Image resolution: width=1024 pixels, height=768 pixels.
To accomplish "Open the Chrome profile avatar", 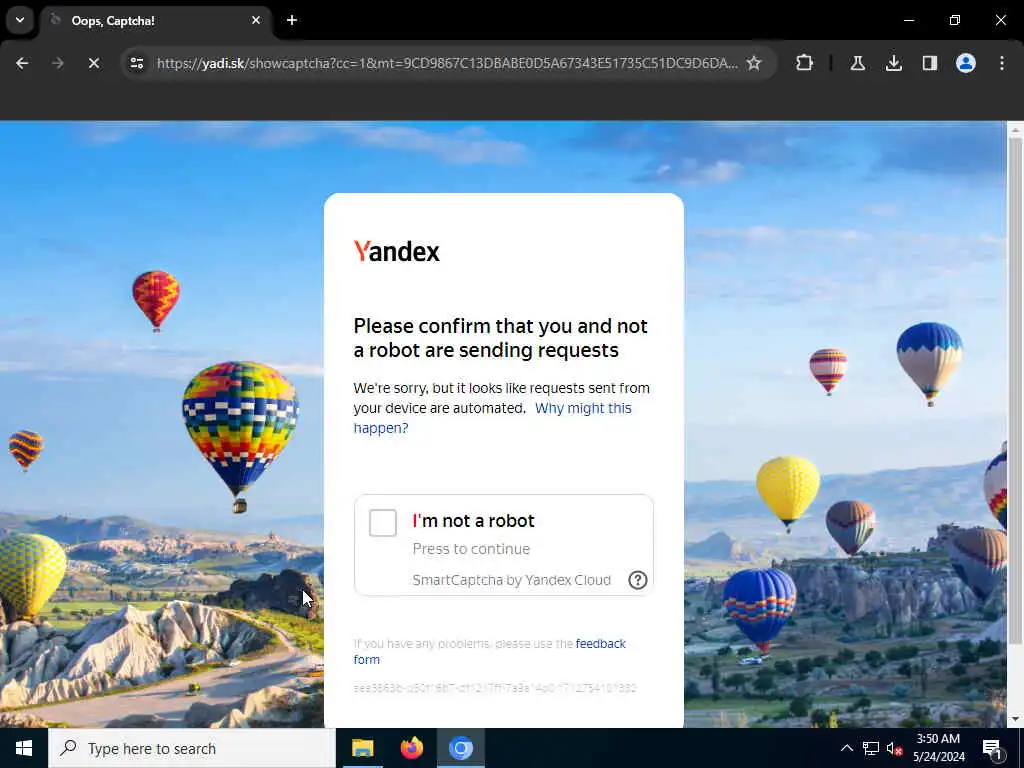I will coord(966,63).
